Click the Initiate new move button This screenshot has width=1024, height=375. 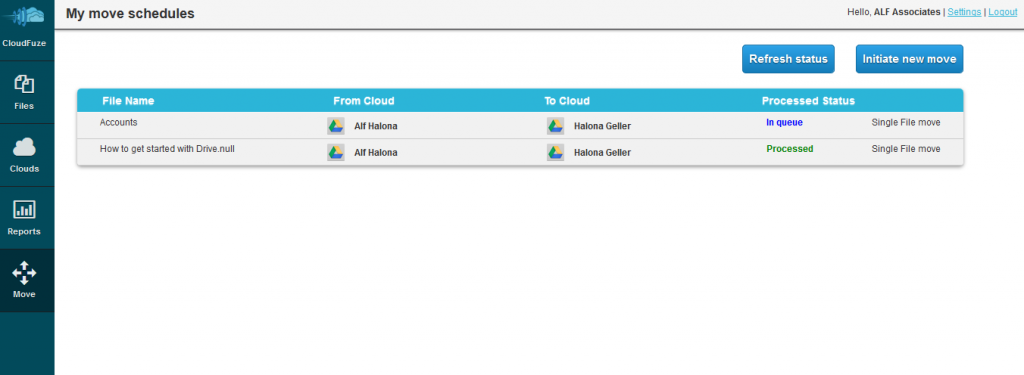tap(909, 59)
